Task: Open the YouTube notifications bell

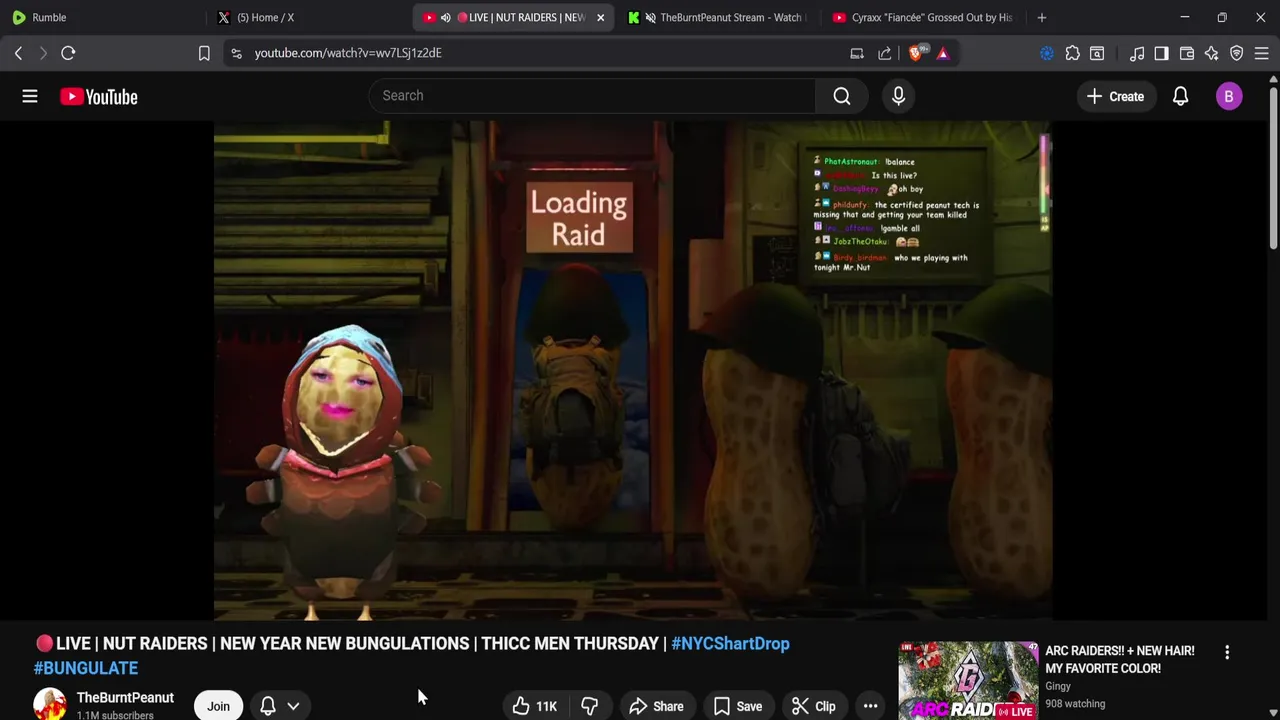Action: pos(1180,96)
